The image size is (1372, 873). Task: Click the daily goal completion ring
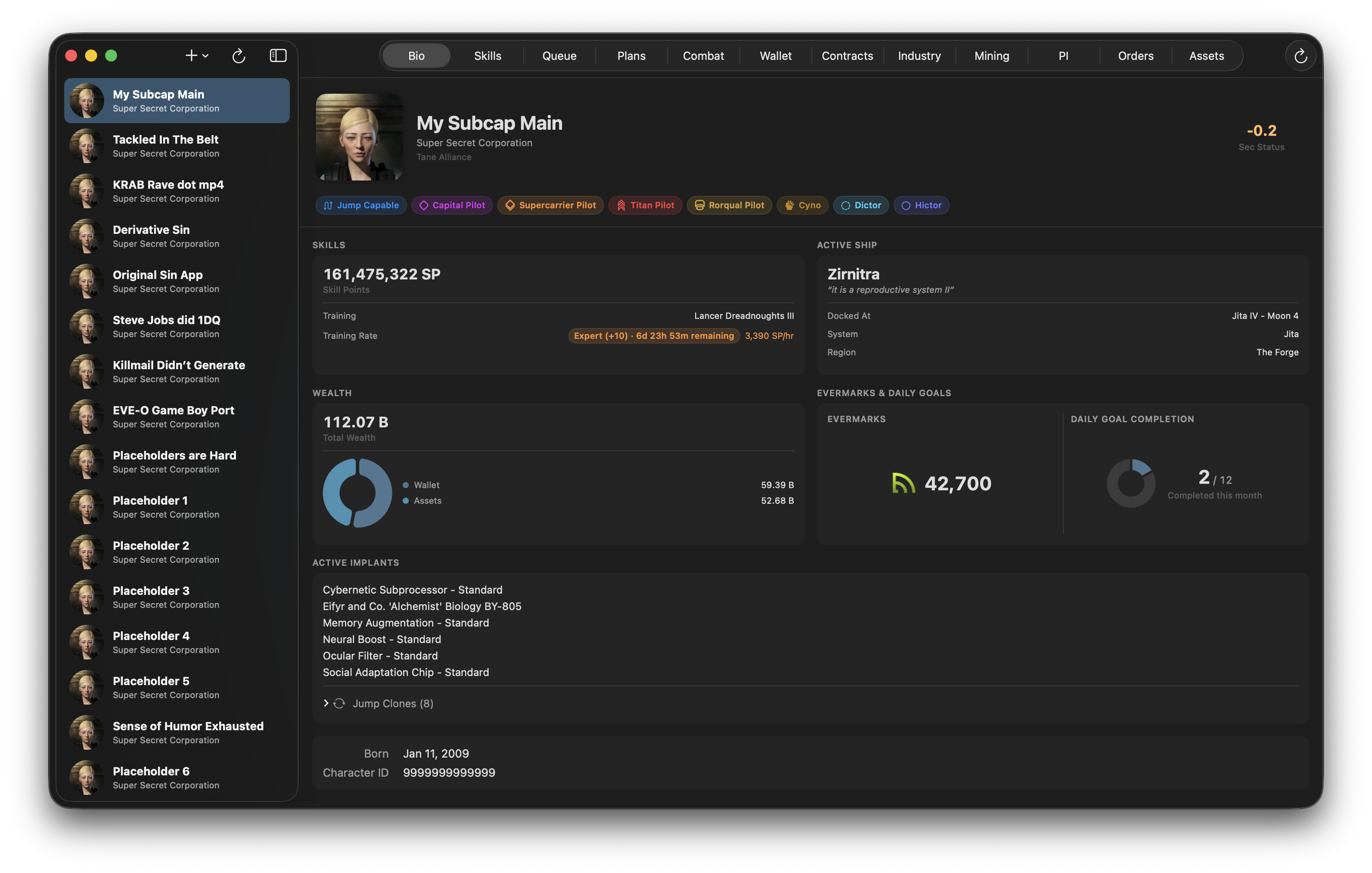(x=1131, y=483)
